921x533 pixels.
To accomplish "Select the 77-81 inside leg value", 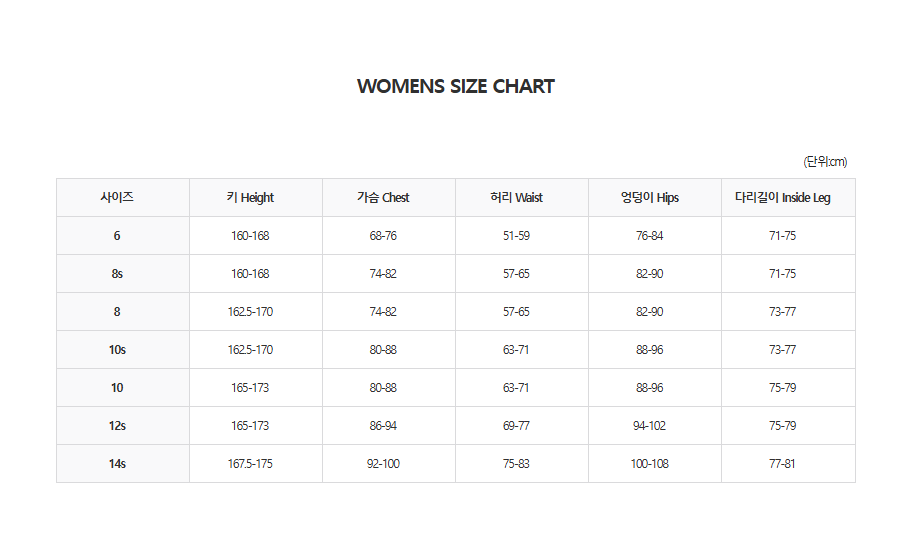I will coord(782,464).
